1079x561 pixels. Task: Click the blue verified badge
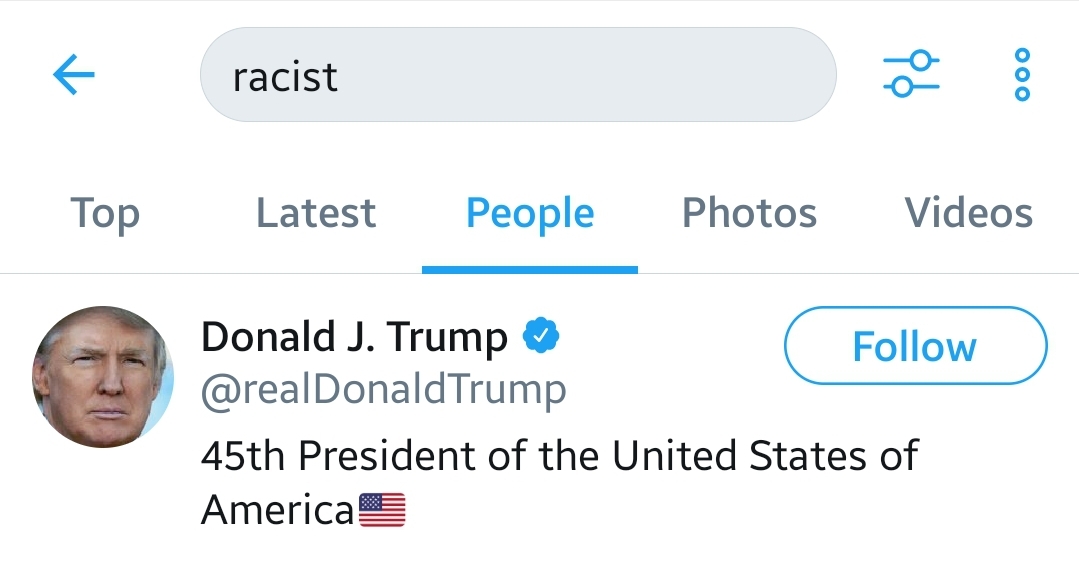coord(541,337)
